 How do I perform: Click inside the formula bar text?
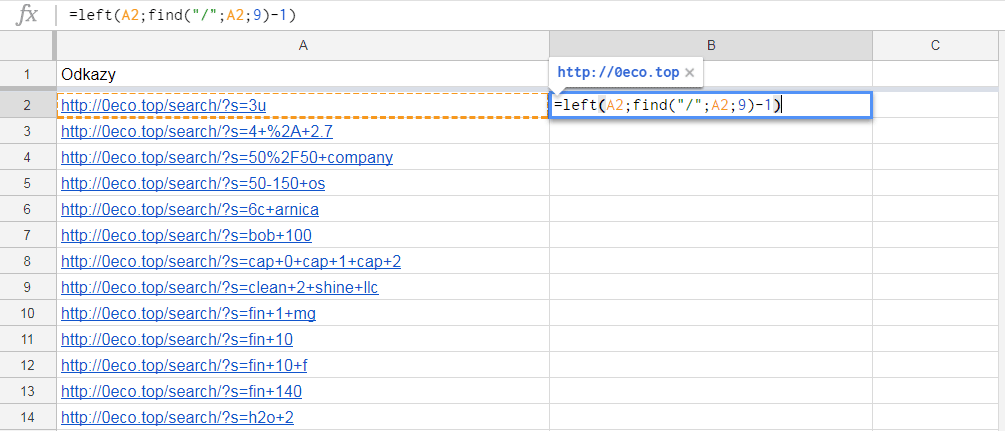click(182, 15)
